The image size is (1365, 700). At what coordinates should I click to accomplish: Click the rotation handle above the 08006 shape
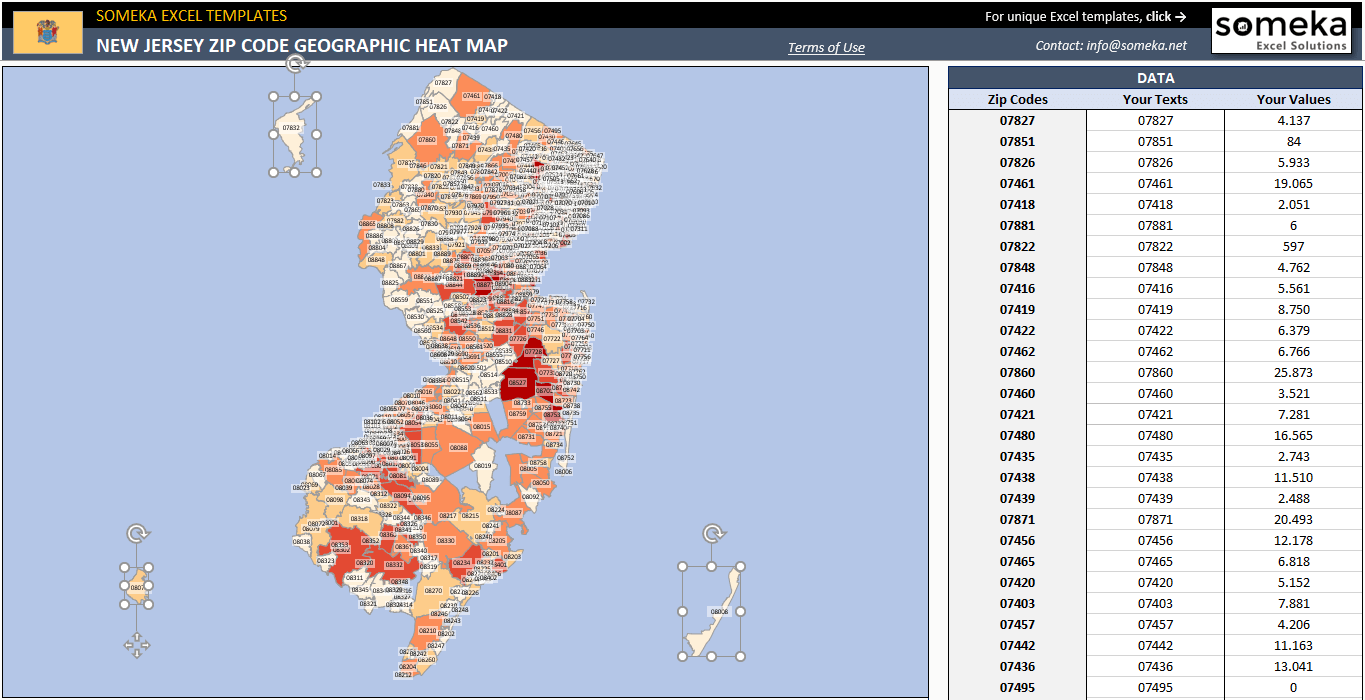point(710,532)
